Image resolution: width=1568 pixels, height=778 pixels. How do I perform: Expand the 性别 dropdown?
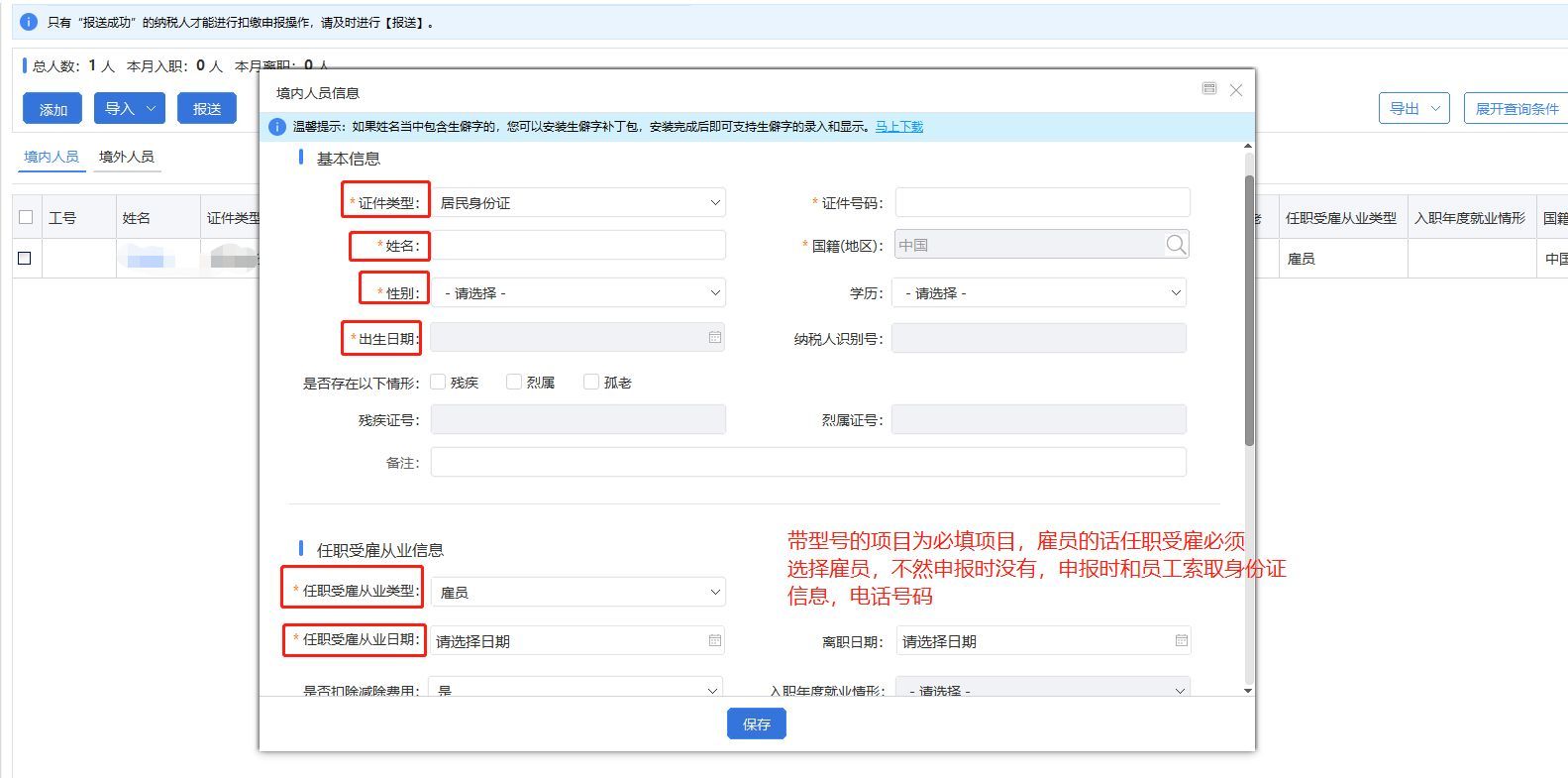pos(578,293)
